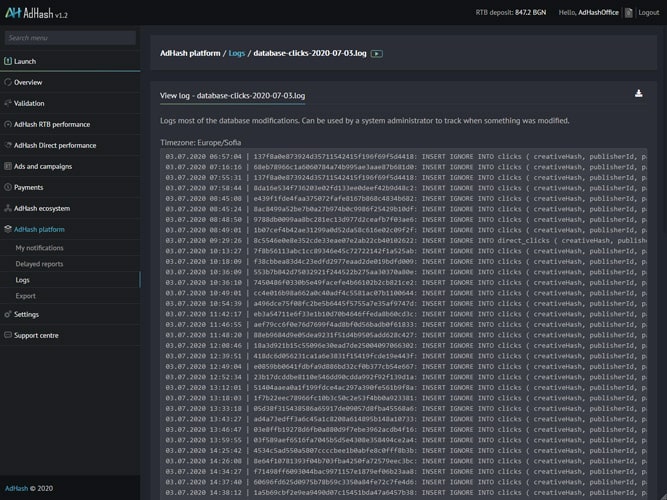Screen dimensions: 667x500
Task: Open Validation in the sidebar
Action: coord(29,103)
